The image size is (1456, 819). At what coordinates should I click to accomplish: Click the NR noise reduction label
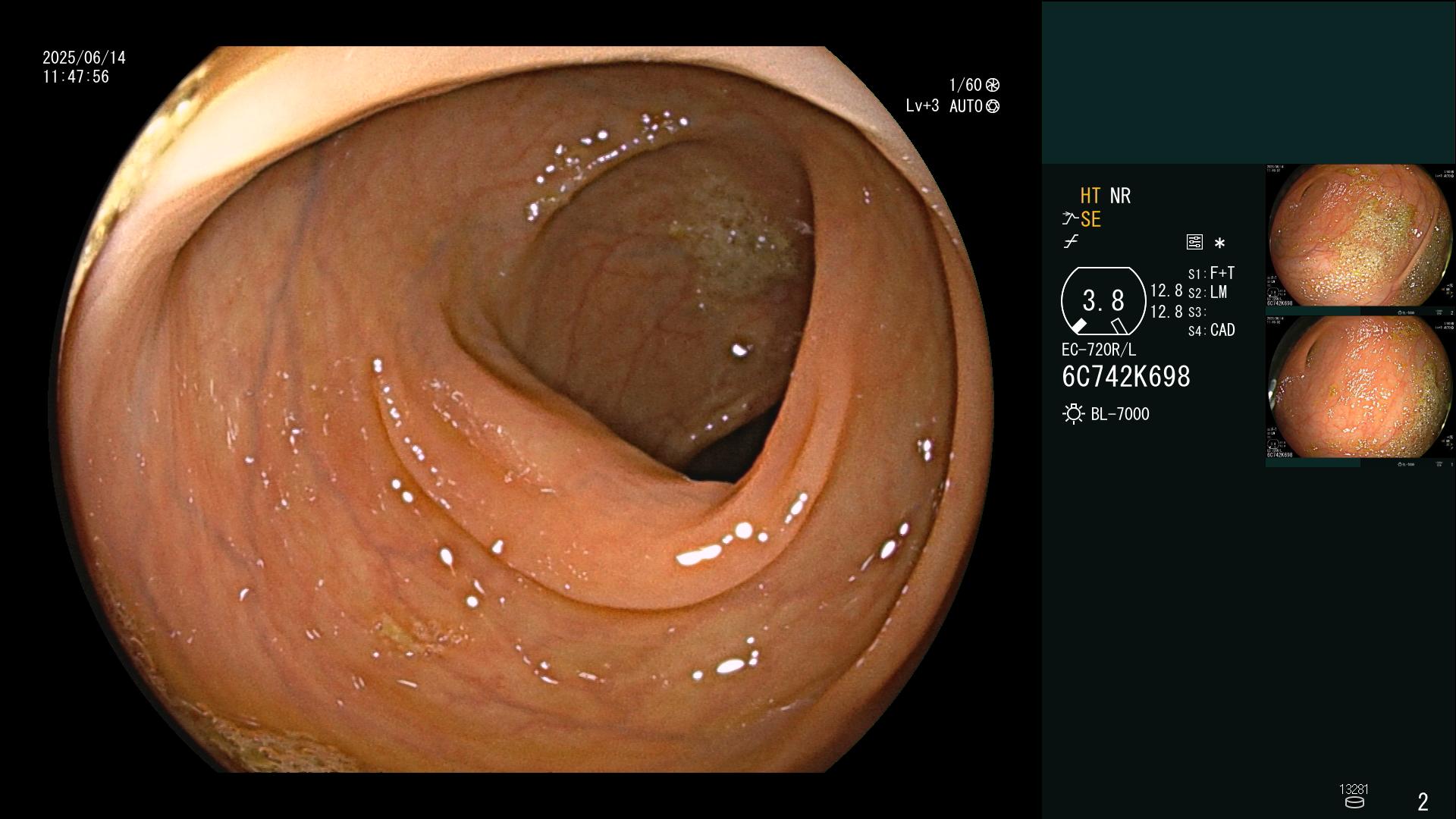coord(1120,196)
